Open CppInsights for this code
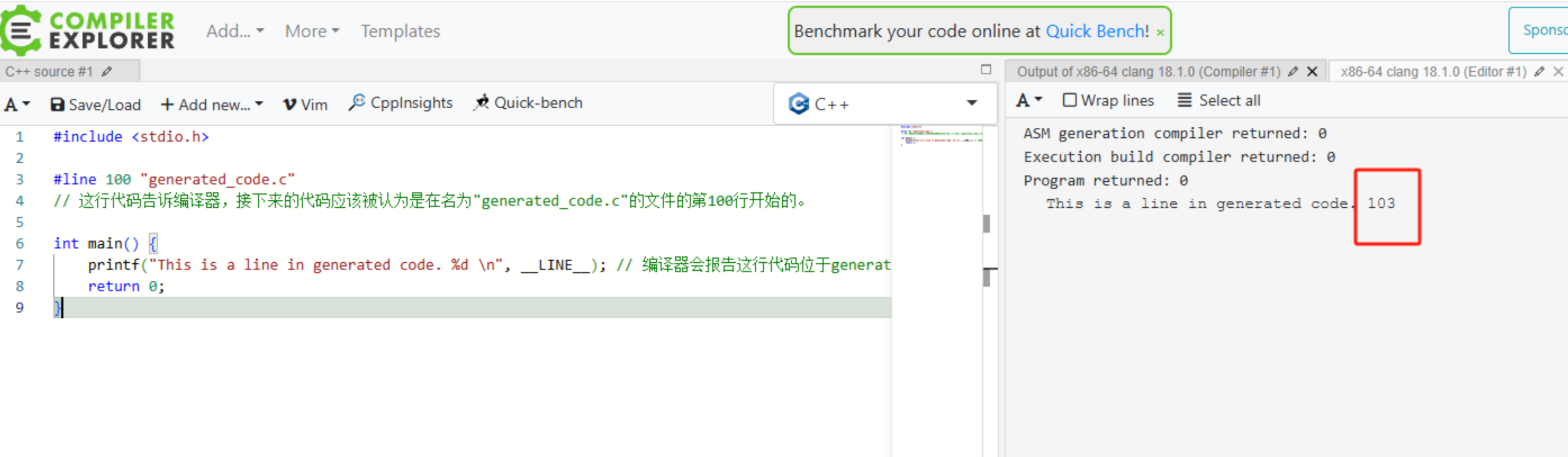 tap(401, 103)
